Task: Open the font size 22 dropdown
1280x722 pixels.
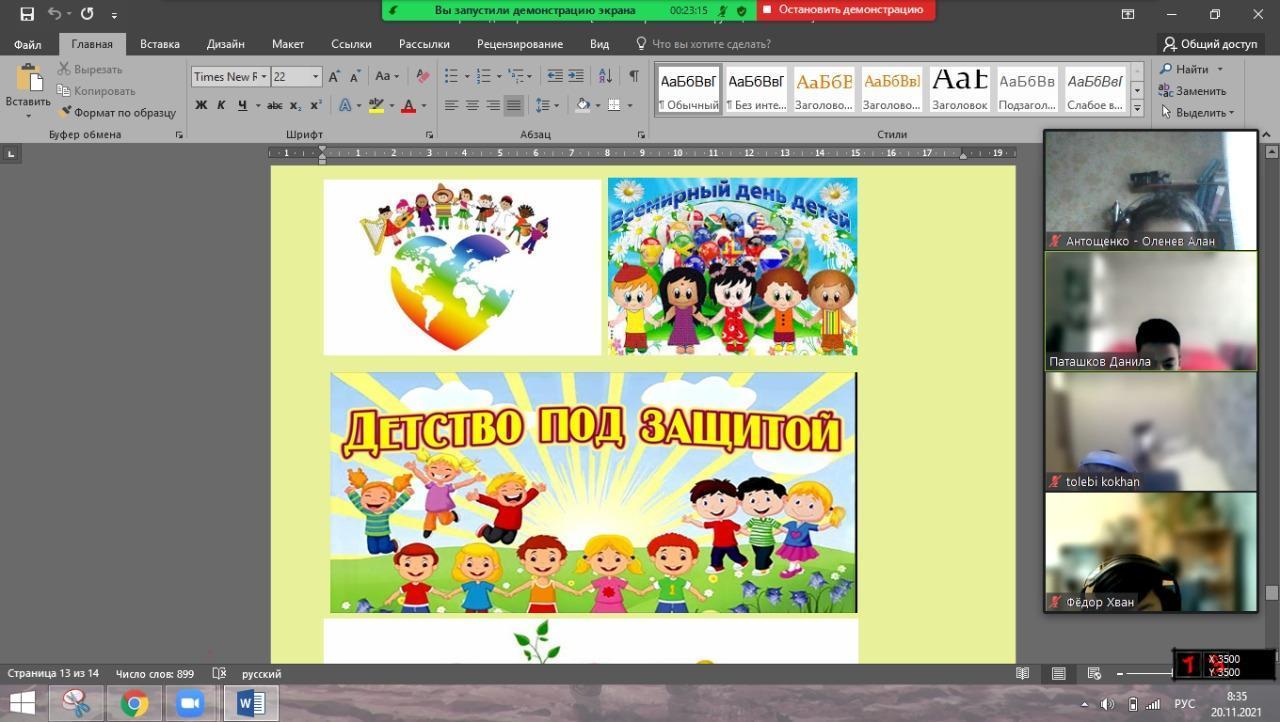Action: pyautogui.click(x=316, y=77)
